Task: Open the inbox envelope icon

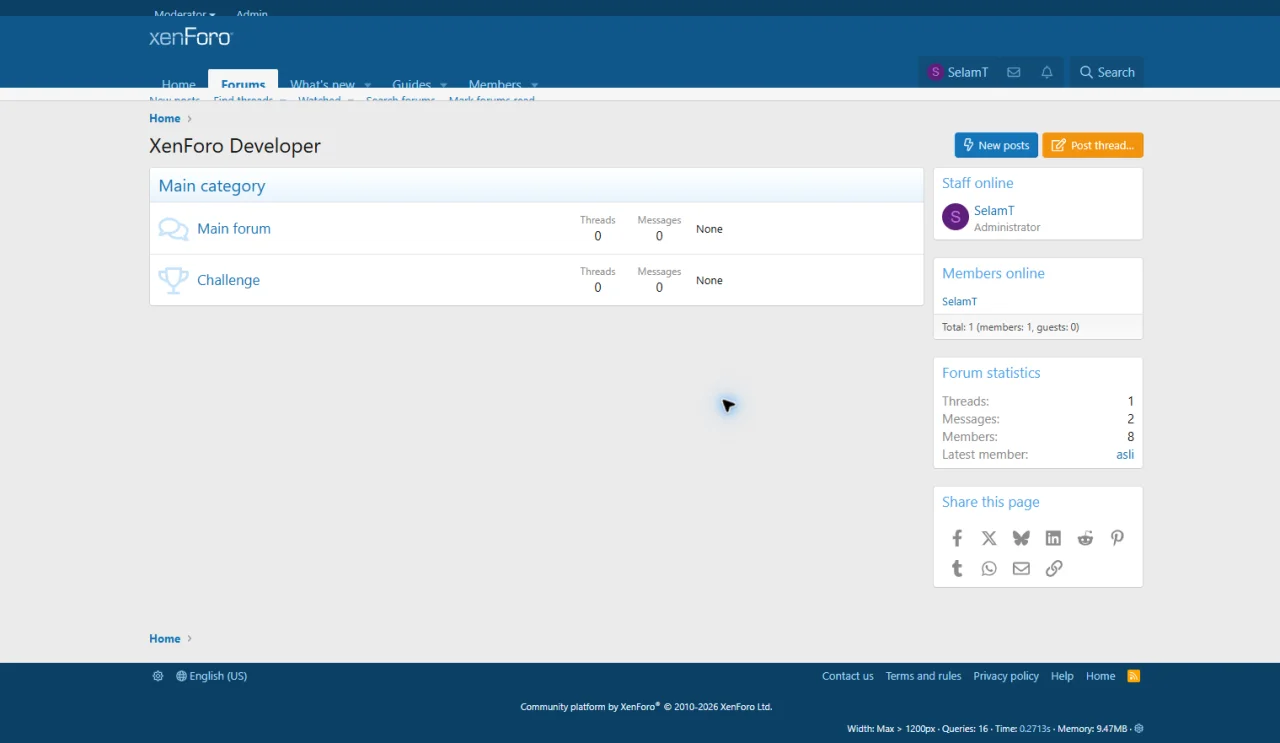Action: point(1013,72)
